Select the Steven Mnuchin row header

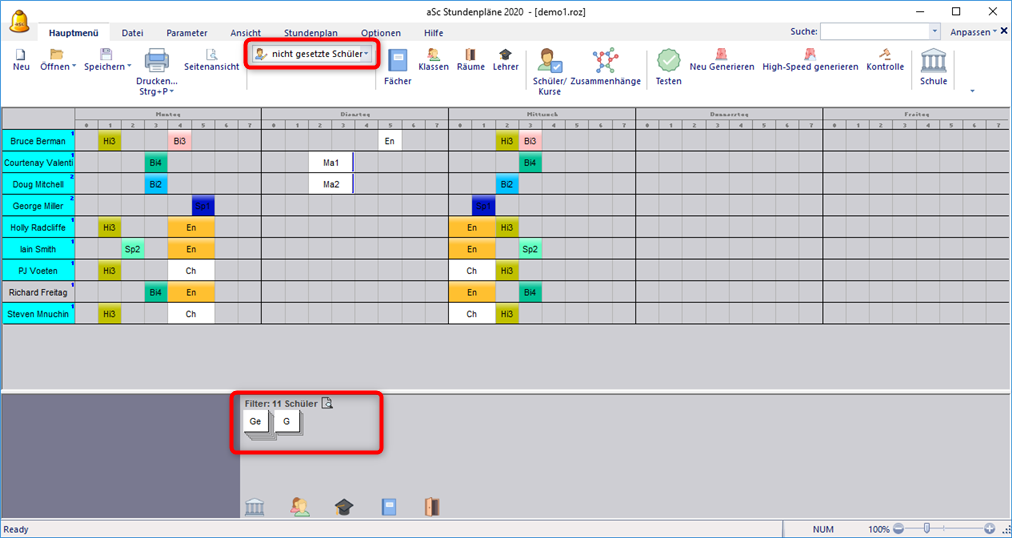(x=38, y=315)
